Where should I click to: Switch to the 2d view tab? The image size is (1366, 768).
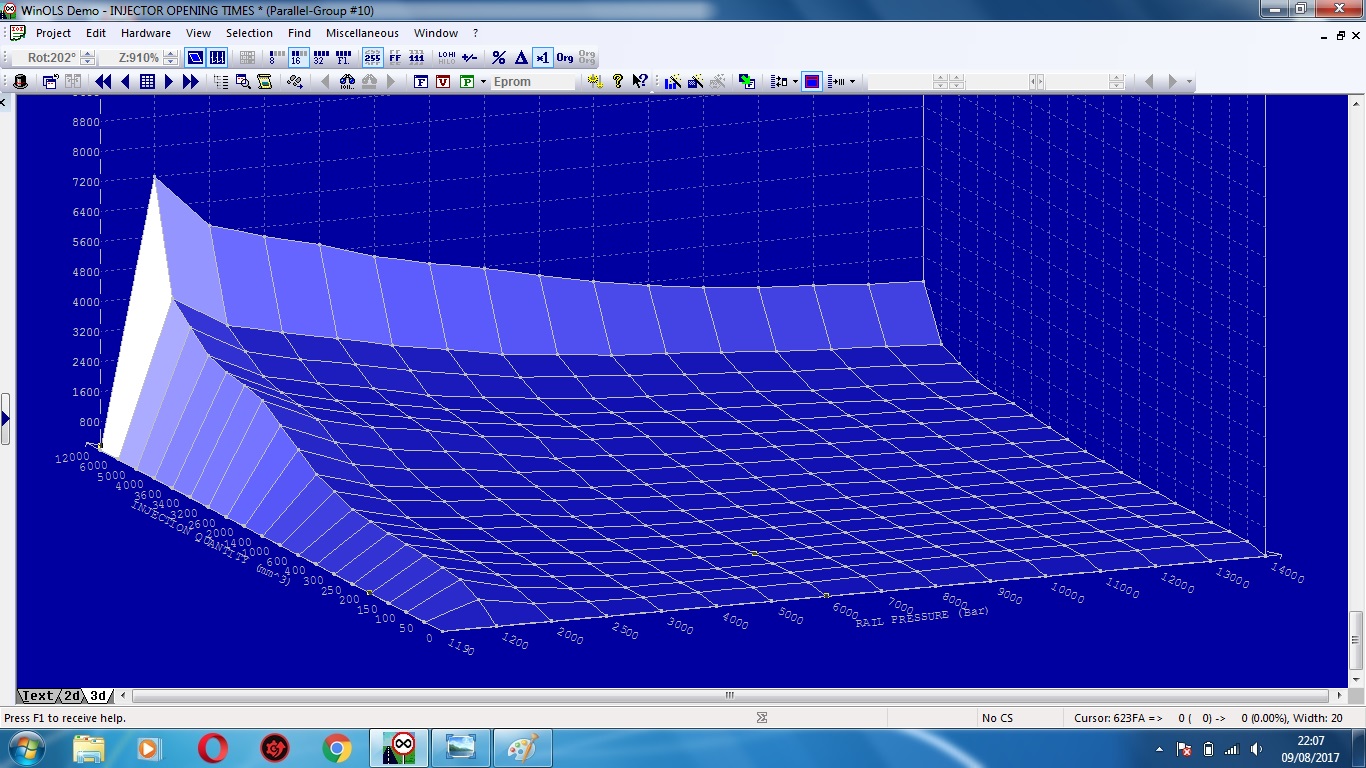73,696
